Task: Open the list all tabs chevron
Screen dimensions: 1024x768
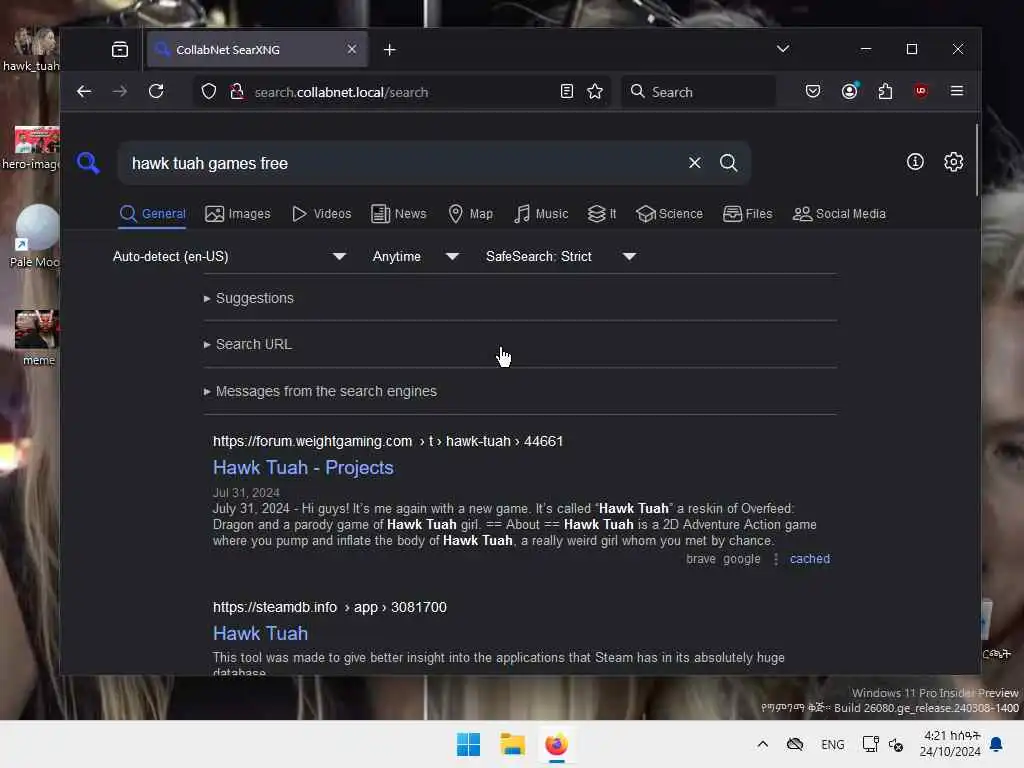Action: (783, 49)
